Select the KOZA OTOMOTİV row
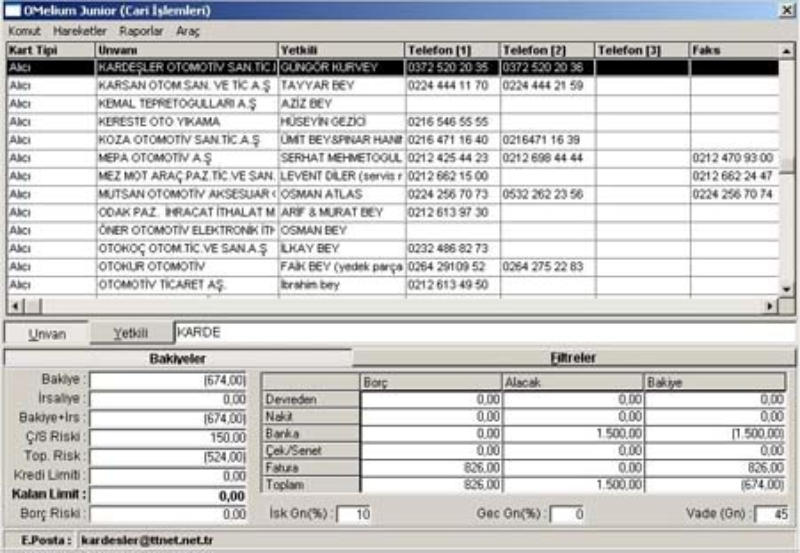The height and width of the screenshot is (553, 800). click(393, 140)
